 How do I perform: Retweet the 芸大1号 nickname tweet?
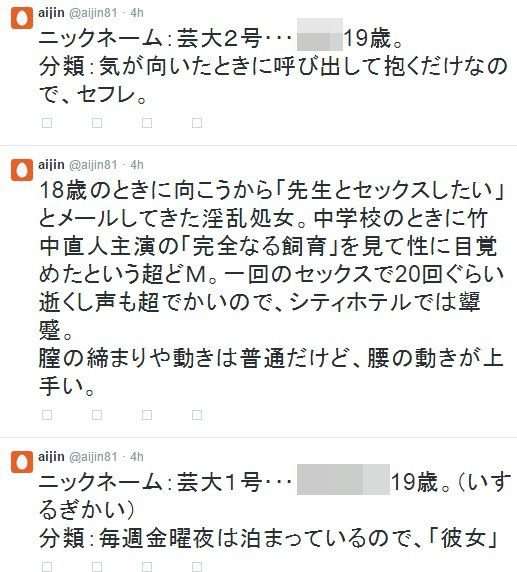tap(97, 567)
